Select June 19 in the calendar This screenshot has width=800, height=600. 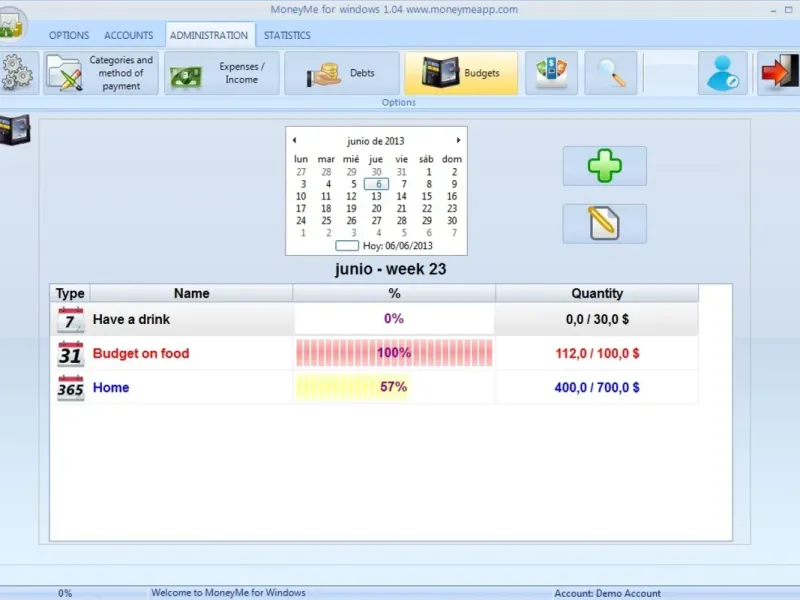coord(352,209)
